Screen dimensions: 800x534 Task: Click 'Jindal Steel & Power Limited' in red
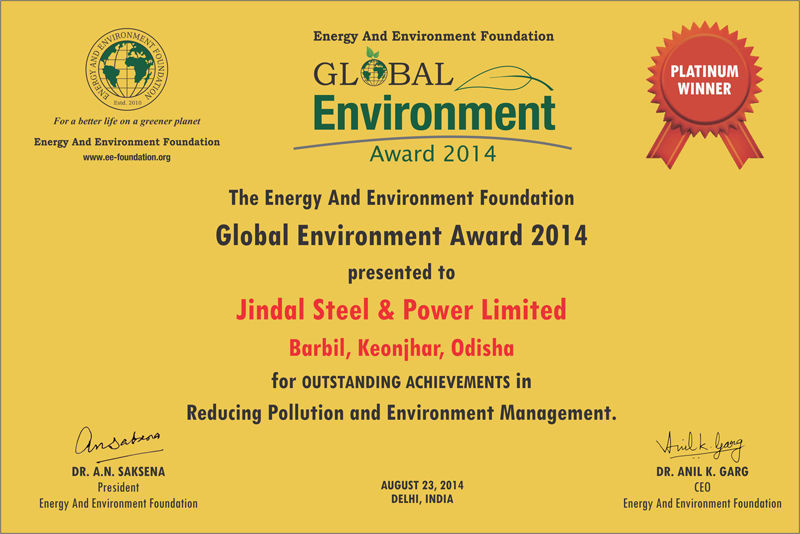click(401, 310)
